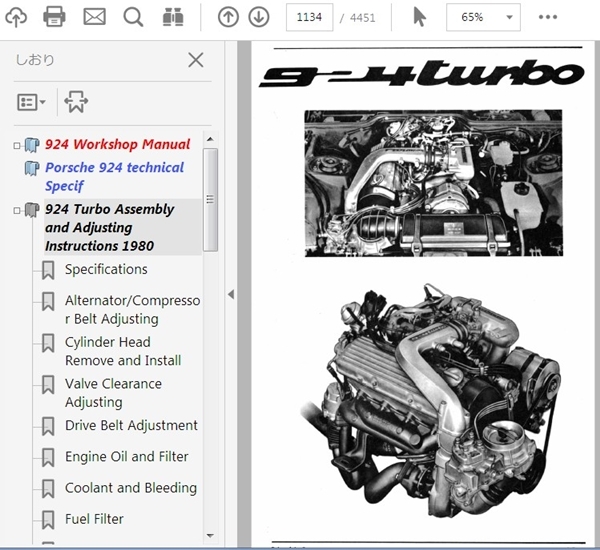The width and height of the screenshot is (600, 550).
Task: Click the cloud upload icon
Action: (x=16, y=17)
